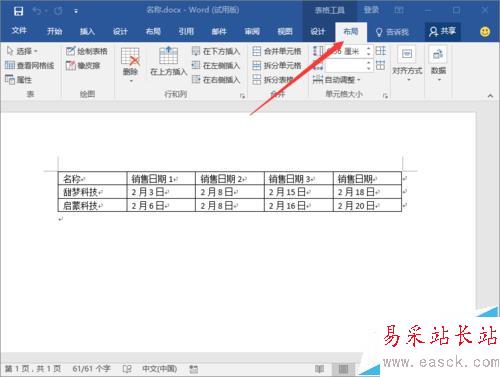Screen dimensions: 500x377
Task: Click the smiley feedback icon
Action: (x=485, y=32)
